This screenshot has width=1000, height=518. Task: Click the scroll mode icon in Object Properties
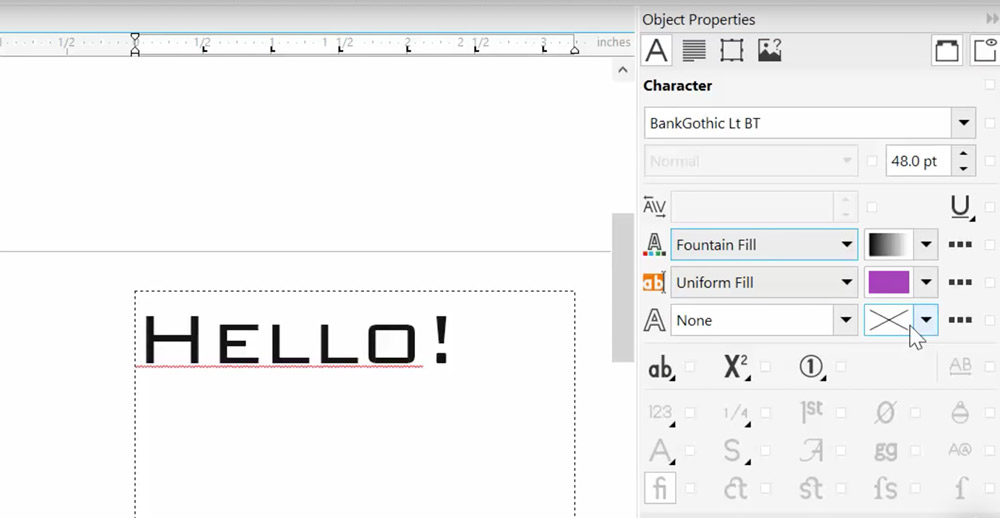(x=946, y=50)
